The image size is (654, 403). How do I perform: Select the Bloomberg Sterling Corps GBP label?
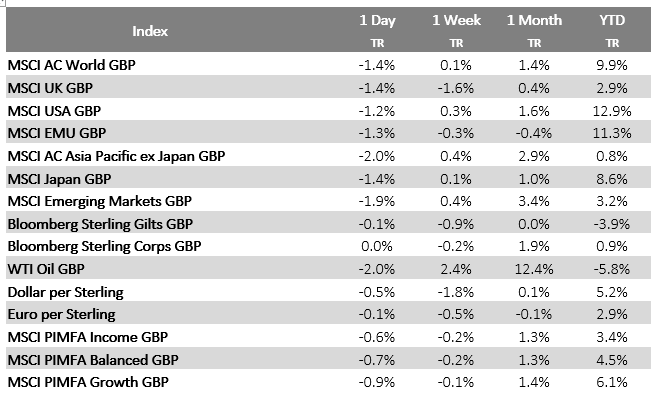click(104, 247)
